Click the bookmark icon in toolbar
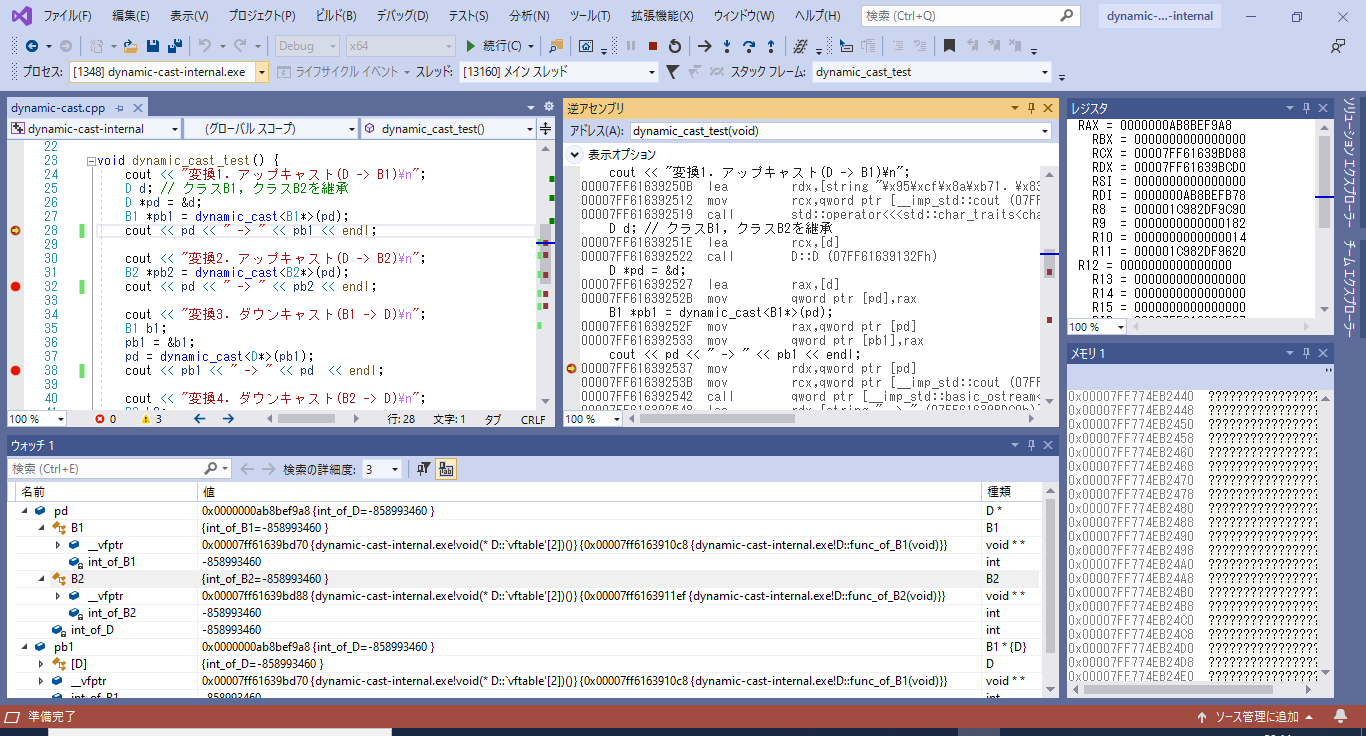Viewport: 1366px width, 736px height. click(949, 46)
